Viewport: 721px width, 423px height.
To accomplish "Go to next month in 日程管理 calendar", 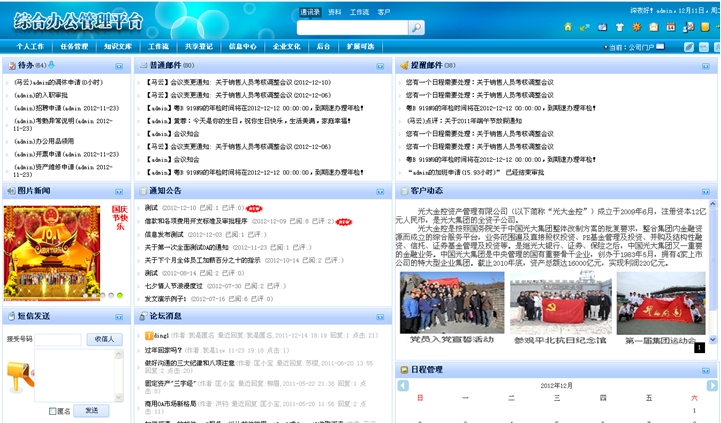I will coord(712,386).
